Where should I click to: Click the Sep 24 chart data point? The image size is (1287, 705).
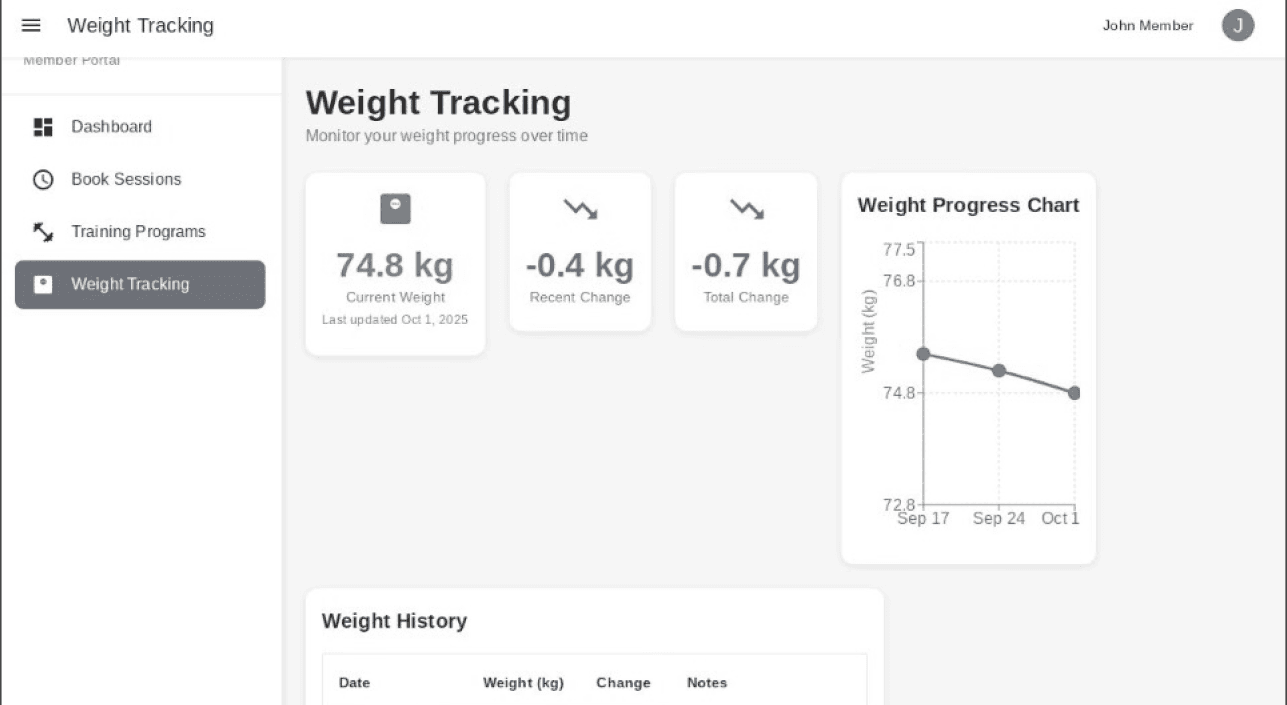[999, 371]
